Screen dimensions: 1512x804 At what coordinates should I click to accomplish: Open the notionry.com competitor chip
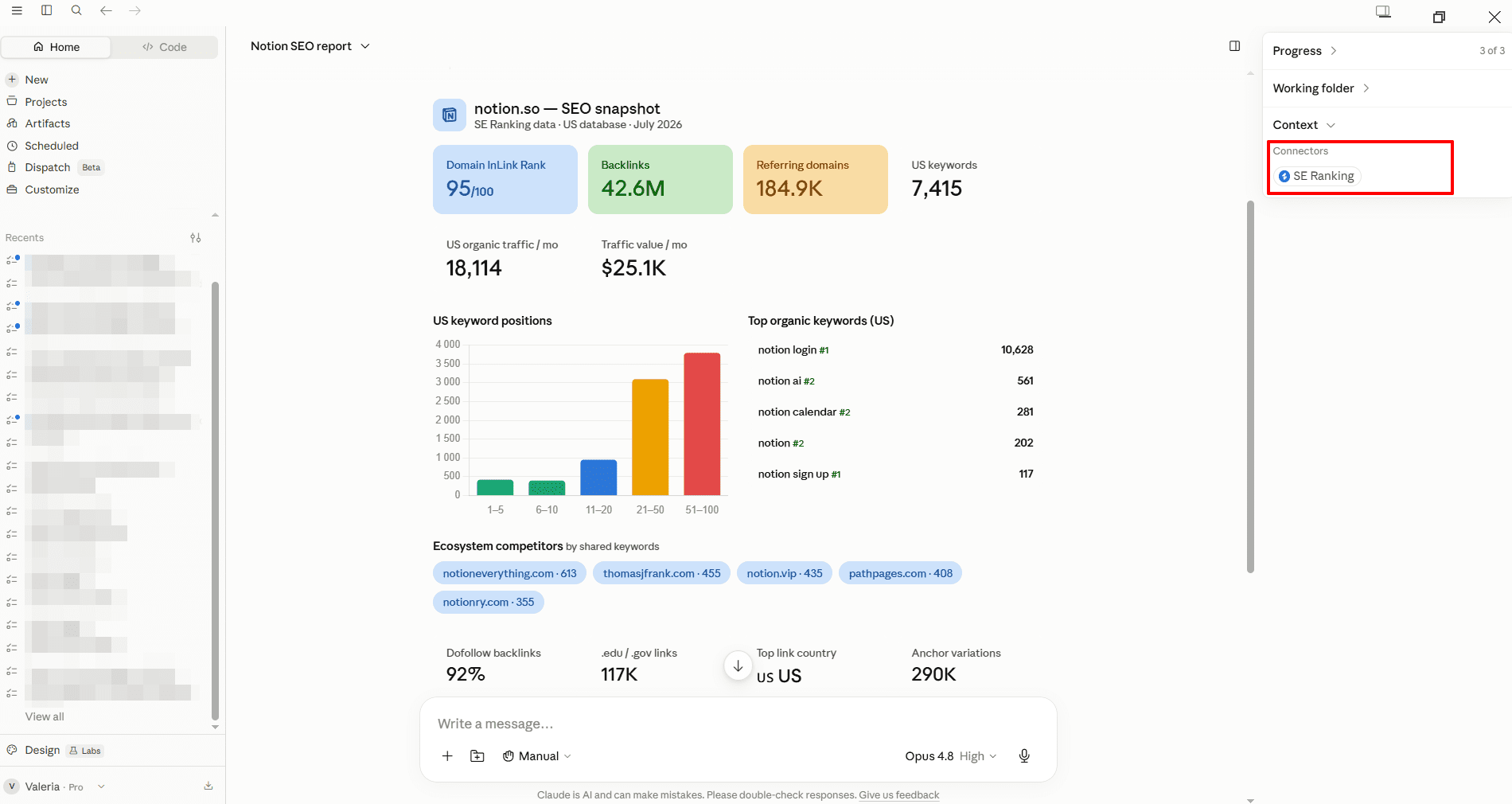[x=489, y=602]
